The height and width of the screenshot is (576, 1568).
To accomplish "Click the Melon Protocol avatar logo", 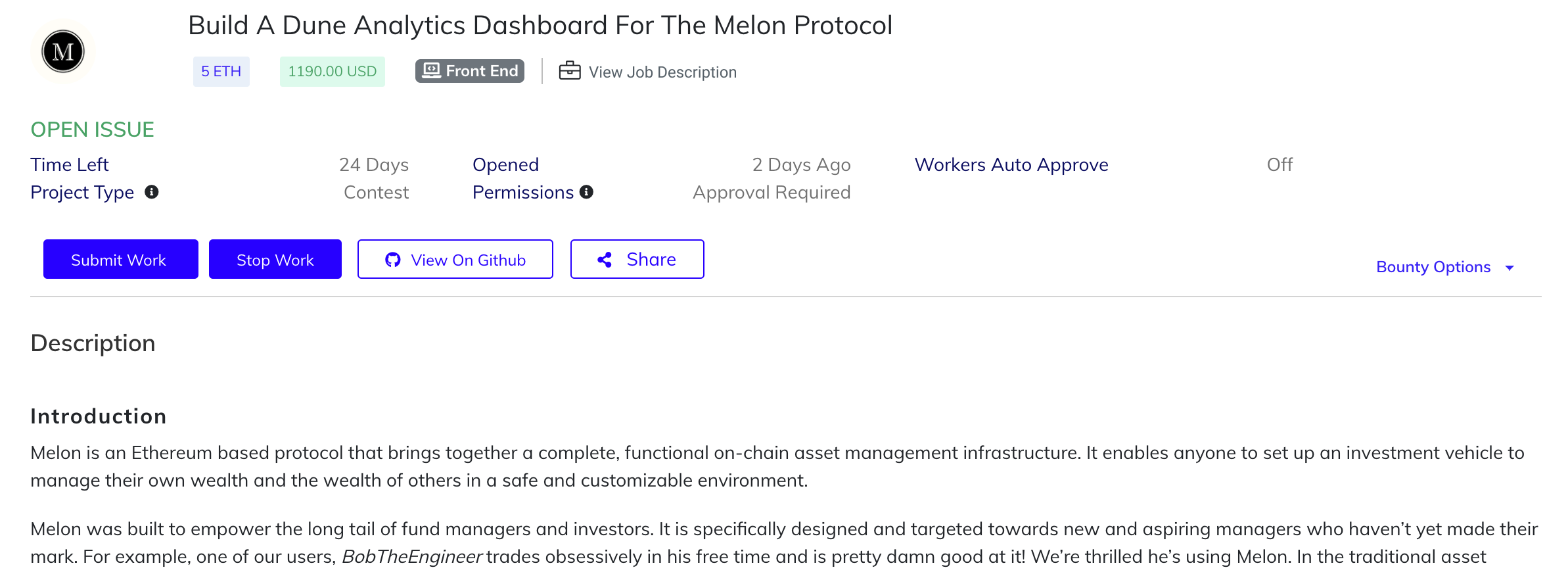I will tap(63, 51).
